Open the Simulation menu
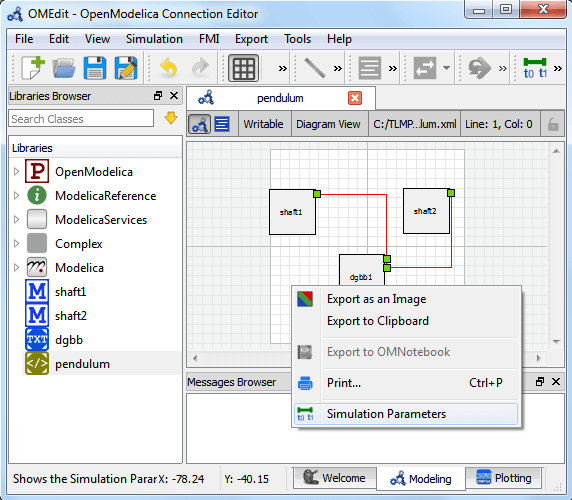572x500 pixels. (x=154, y=39)
